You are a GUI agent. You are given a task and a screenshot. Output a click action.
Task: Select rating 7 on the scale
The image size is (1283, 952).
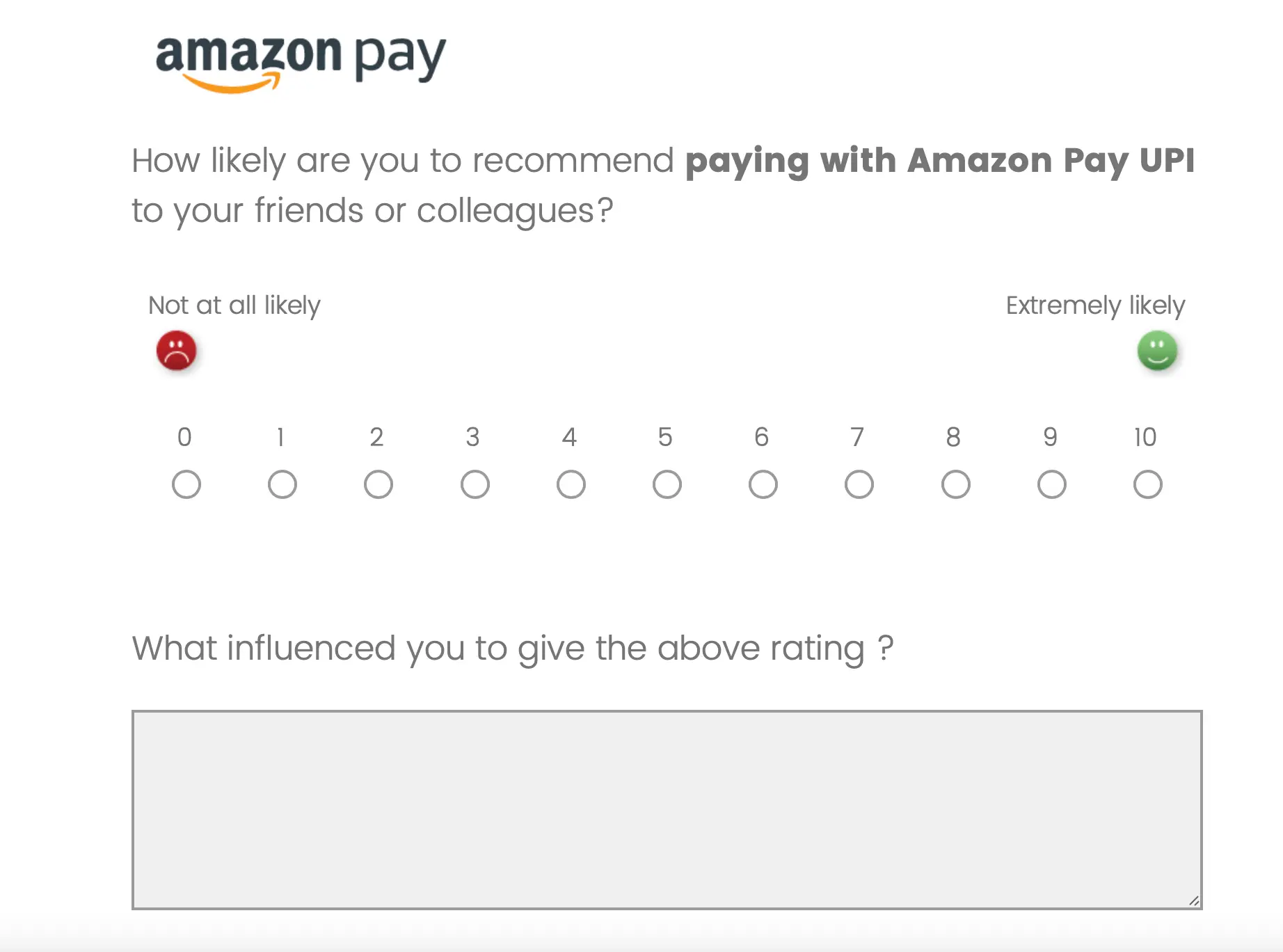tap(859, 483)
